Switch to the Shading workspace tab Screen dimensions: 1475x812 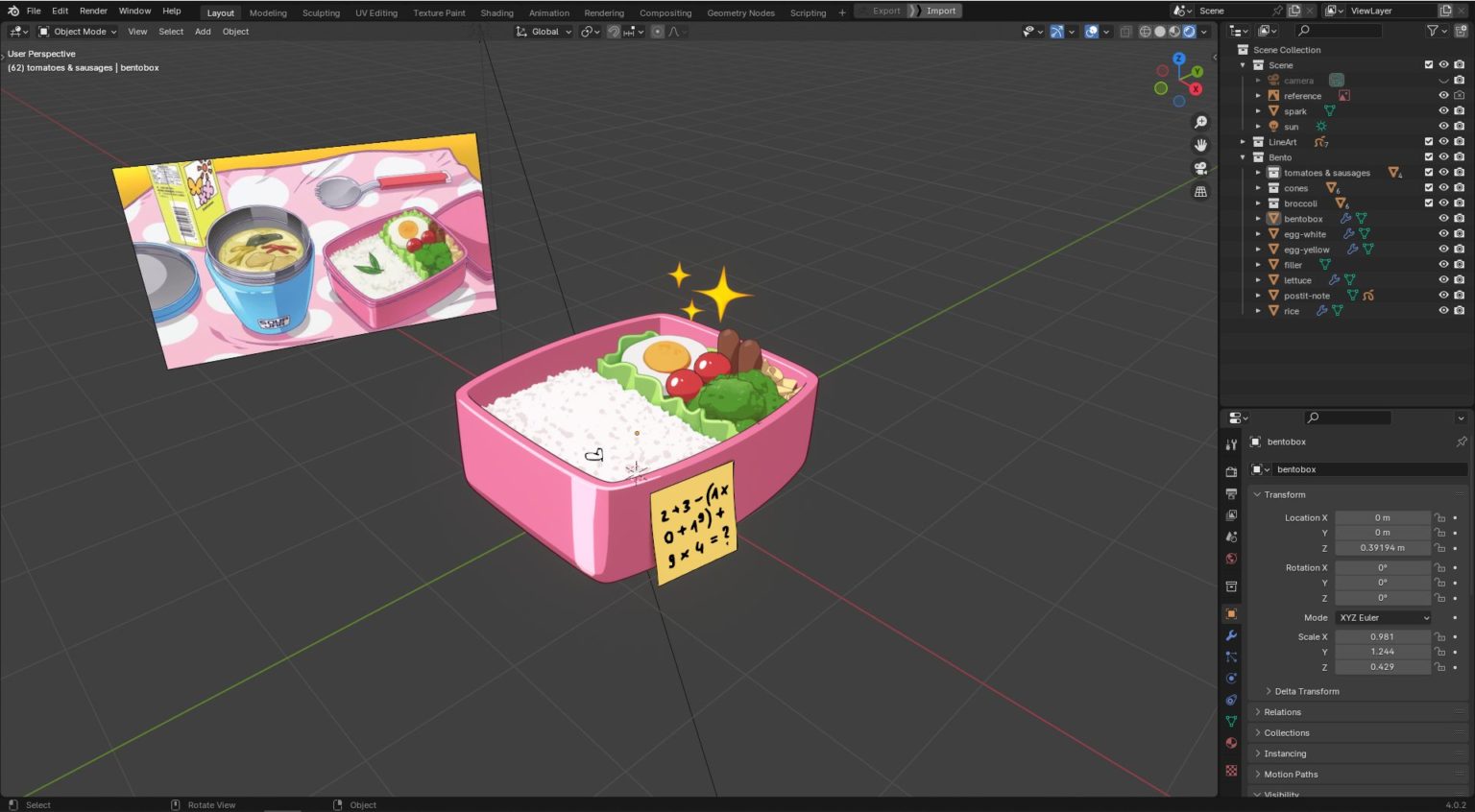tap(496, 12)
